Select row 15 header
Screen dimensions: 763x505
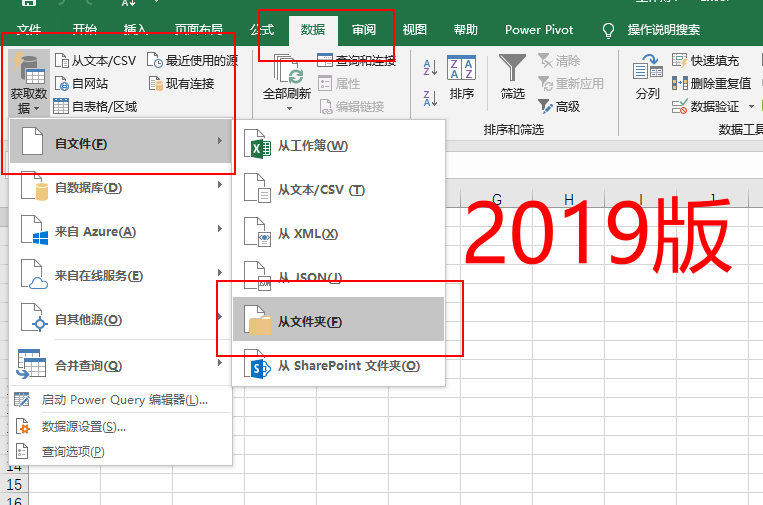pos(14,485)
